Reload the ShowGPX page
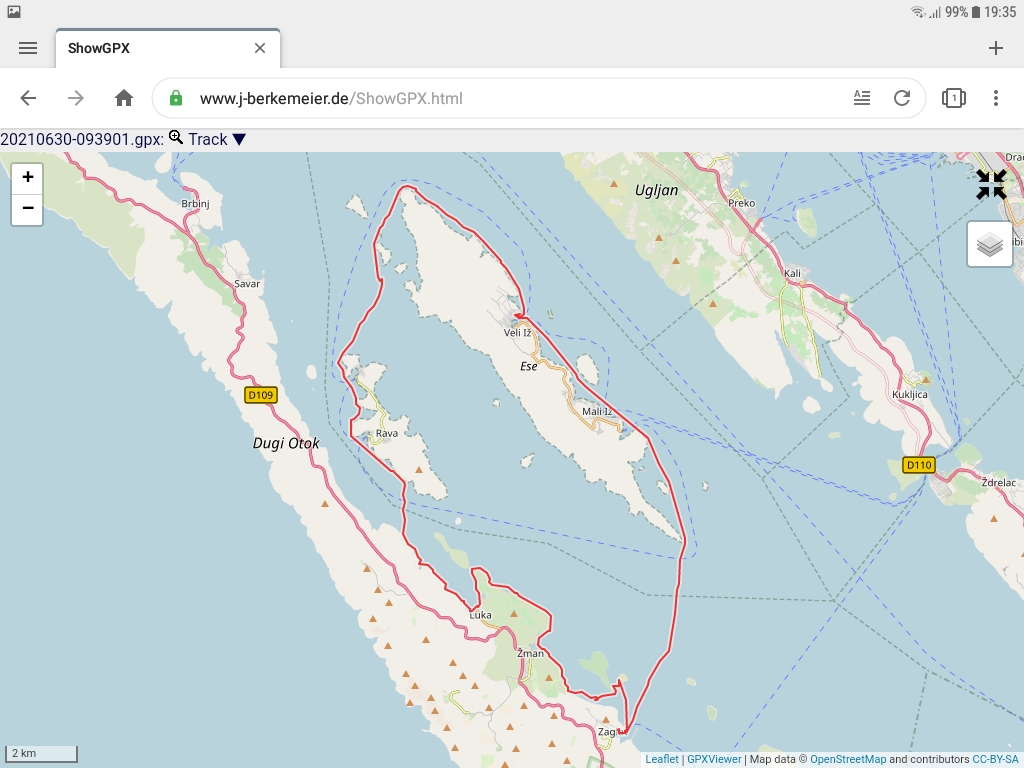1024x768 pixels. tap(902, 98)
